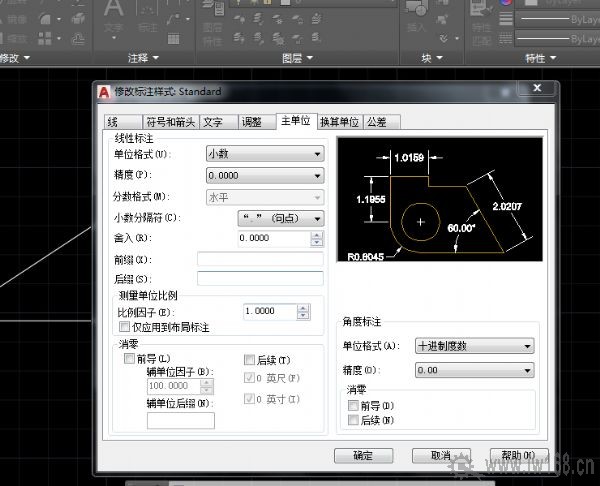
Task: Open the Insert block (插入) tool
Action: click(416, 17)
